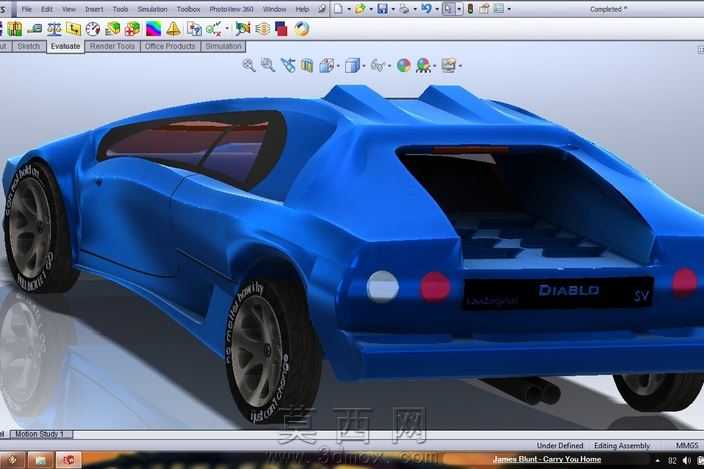Expand dropdown next to Check Active Document
Screen dimensions: 704x469
pyautogui.click(x=227, y=29)
